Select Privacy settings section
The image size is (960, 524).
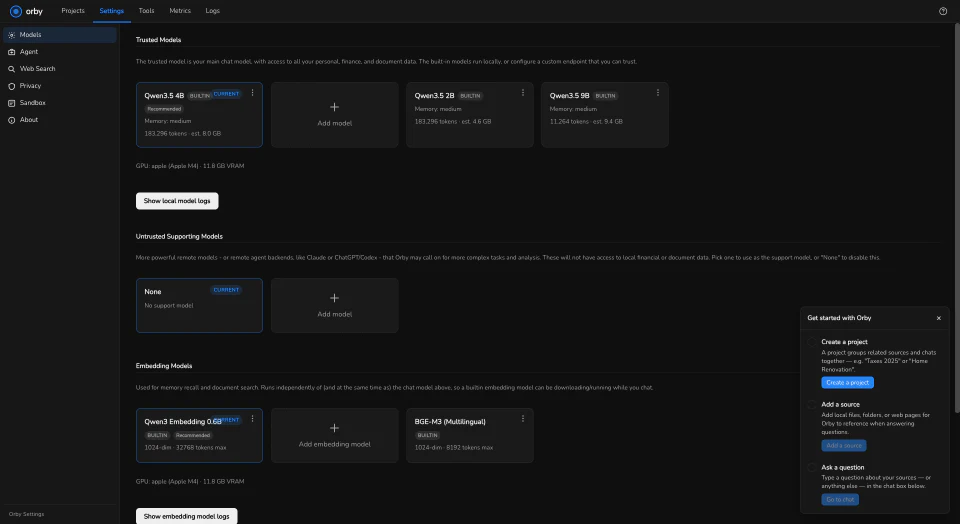59,86
